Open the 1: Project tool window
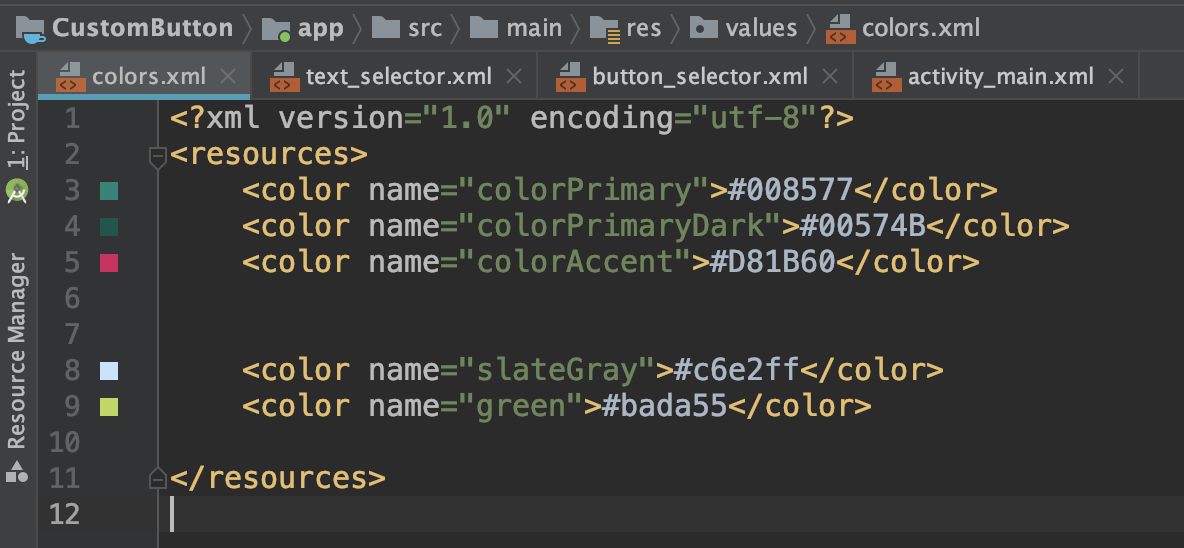 (x=17, y=119)
